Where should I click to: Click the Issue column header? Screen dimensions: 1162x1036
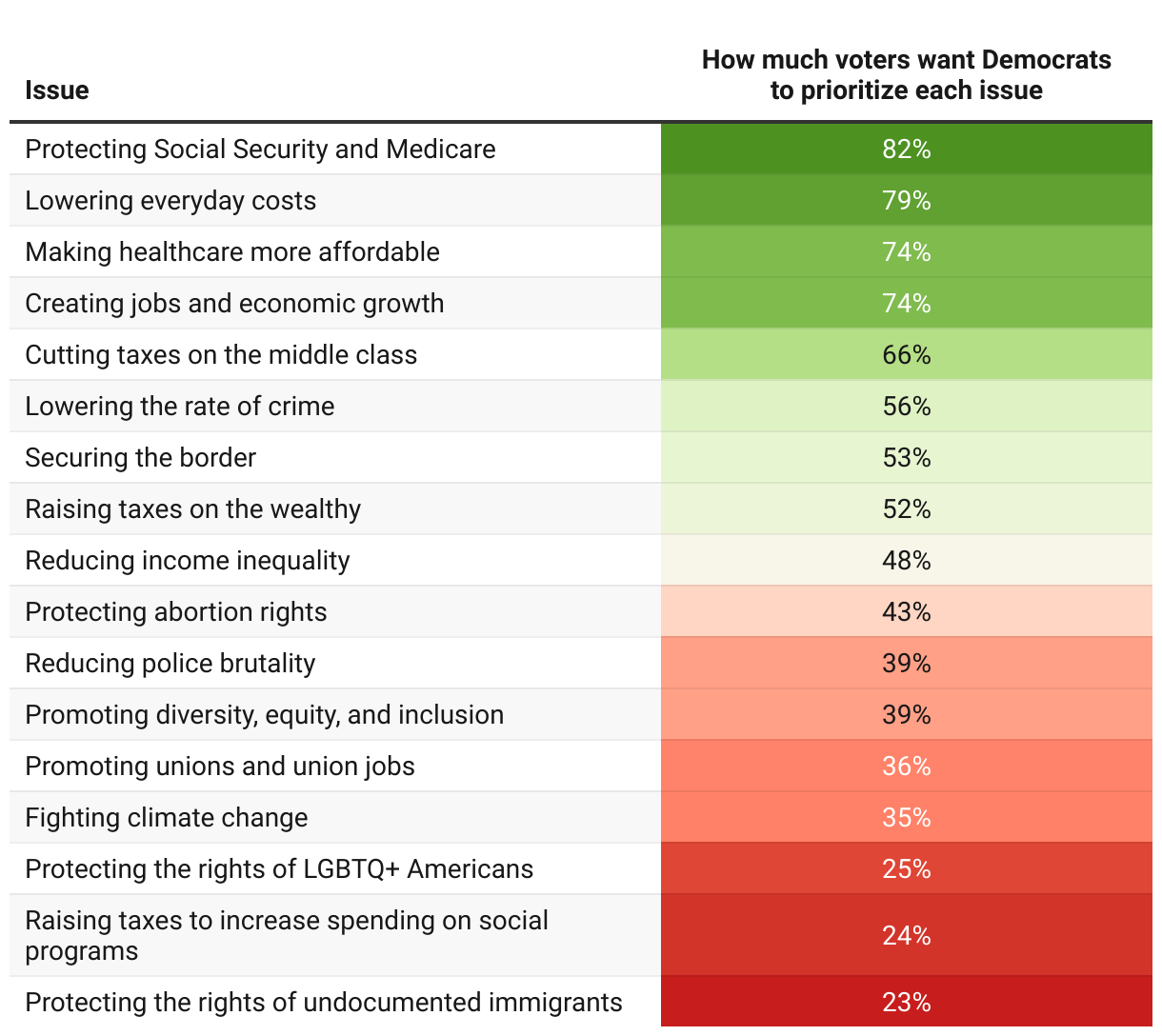(56, 90)
